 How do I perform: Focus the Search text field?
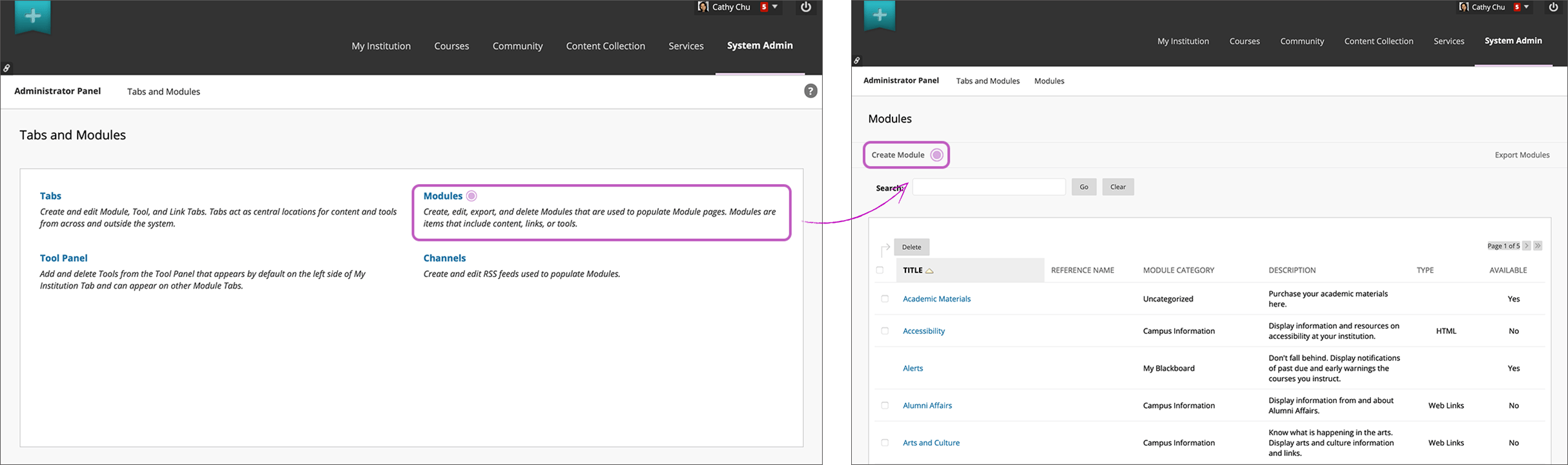coord(988,187)
